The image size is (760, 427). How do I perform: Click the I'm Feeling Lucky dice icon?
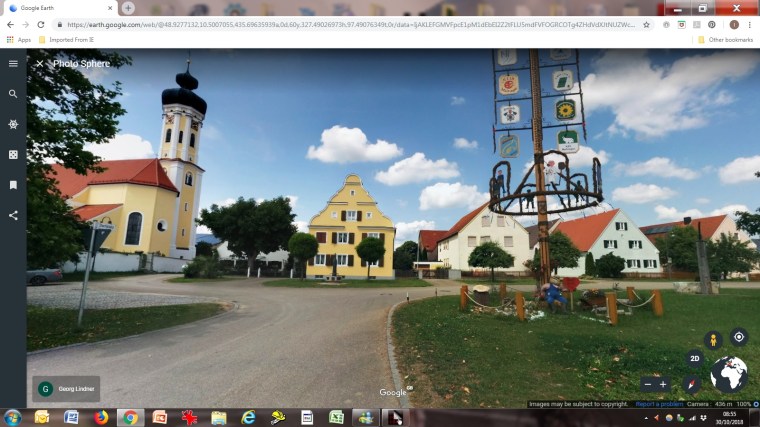(13, 155)
